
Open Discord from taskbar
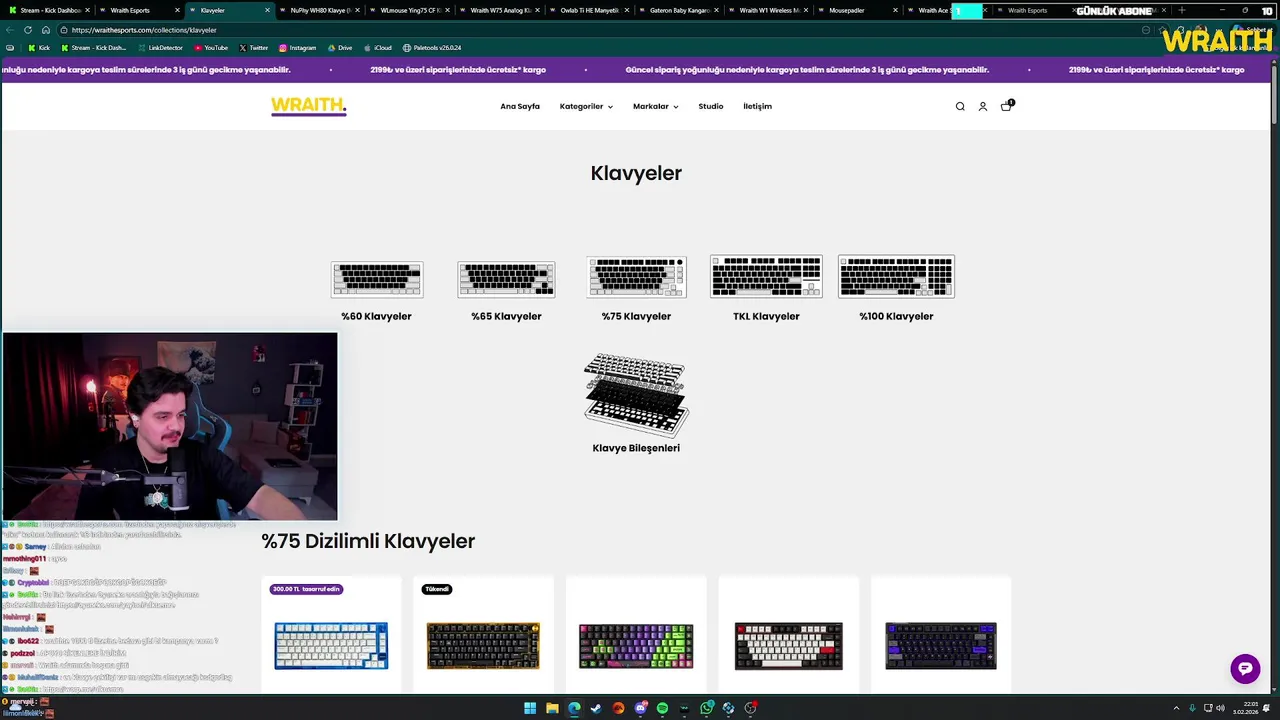click(x=640, y=708)
